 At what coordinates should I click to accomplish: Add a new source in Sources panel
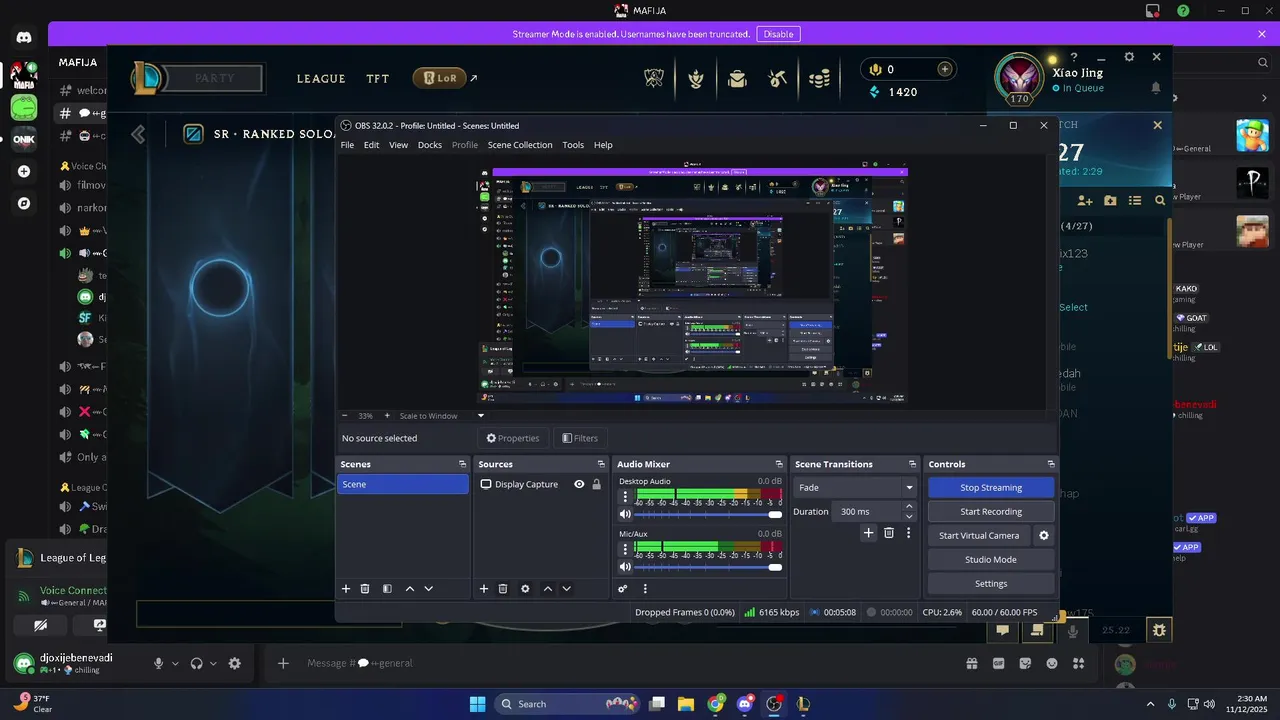tap(484, 589)
